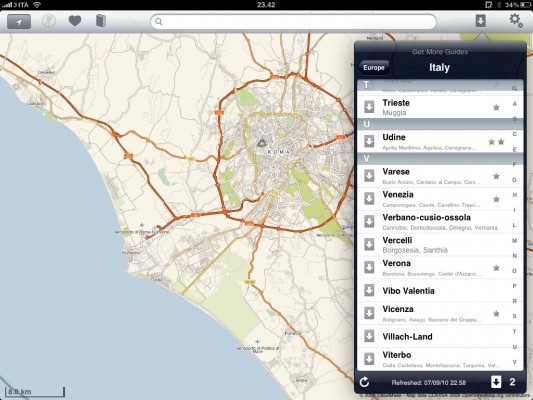Jump to index letter R
533x400 pixels.
(515, 301)
